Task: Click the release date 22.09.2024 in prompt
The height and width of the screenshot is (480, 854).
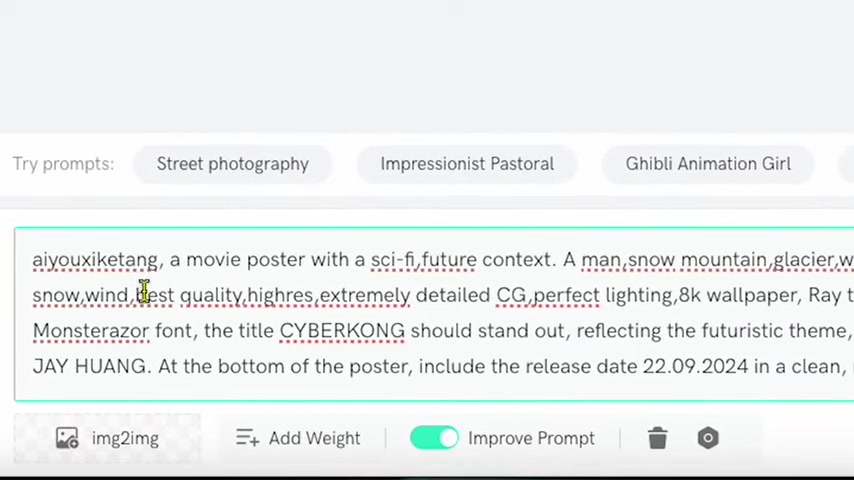Action: tap(696, 366)
